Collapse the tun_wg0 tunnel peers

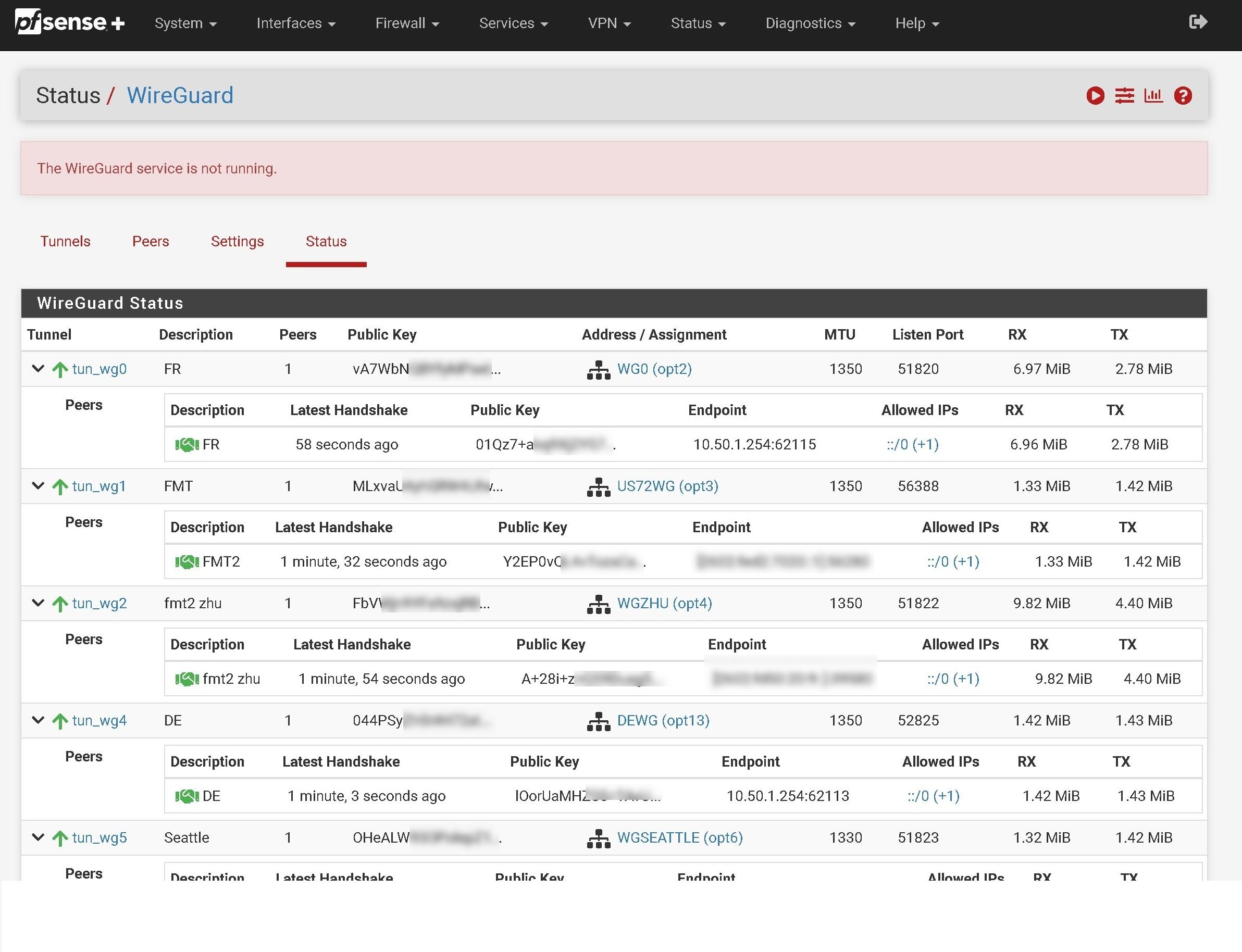click(38, 369)
